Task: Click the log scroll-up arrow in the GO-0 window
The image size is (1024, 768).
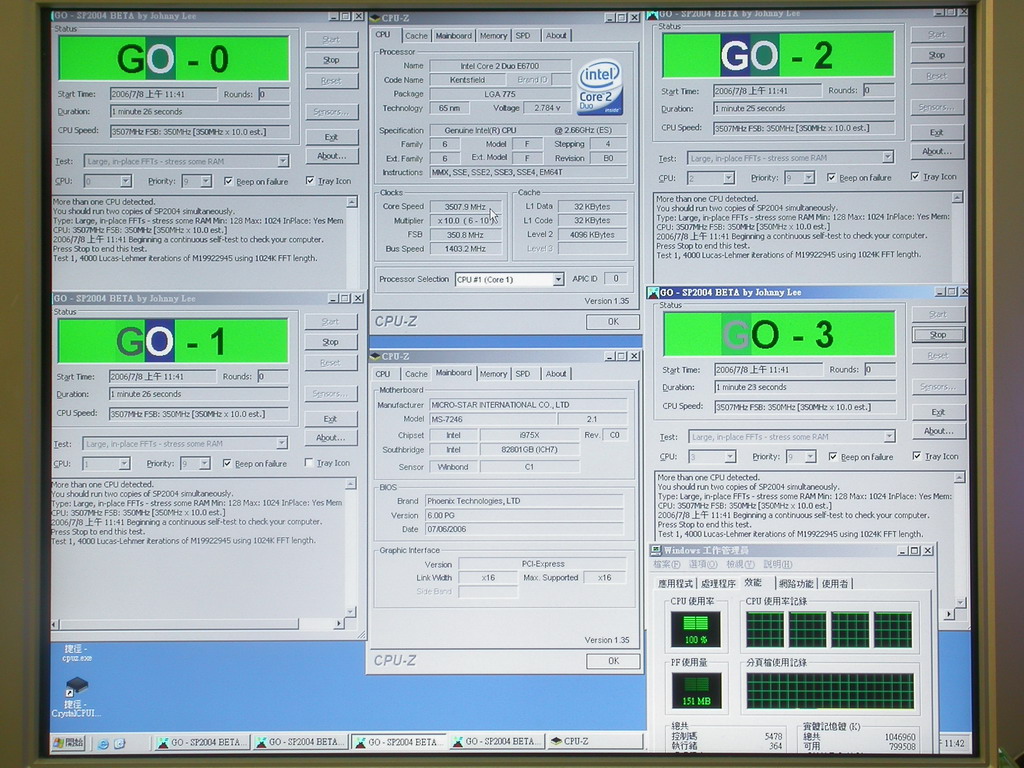Action: [352, 202]
